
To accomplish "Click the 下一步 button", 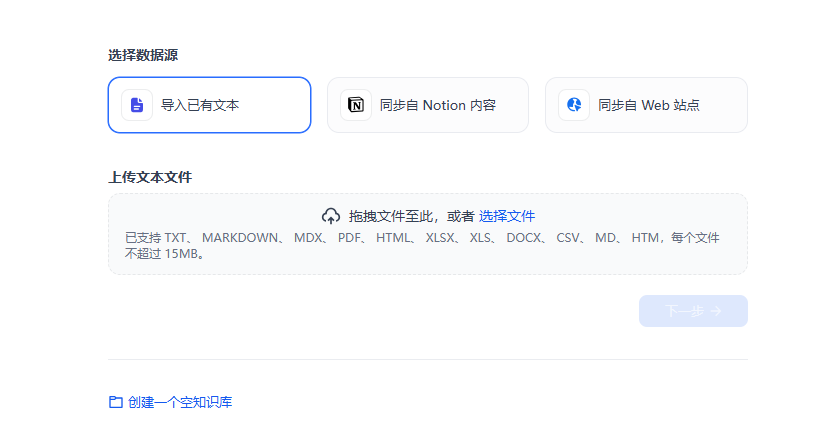I will coord(693,311).
